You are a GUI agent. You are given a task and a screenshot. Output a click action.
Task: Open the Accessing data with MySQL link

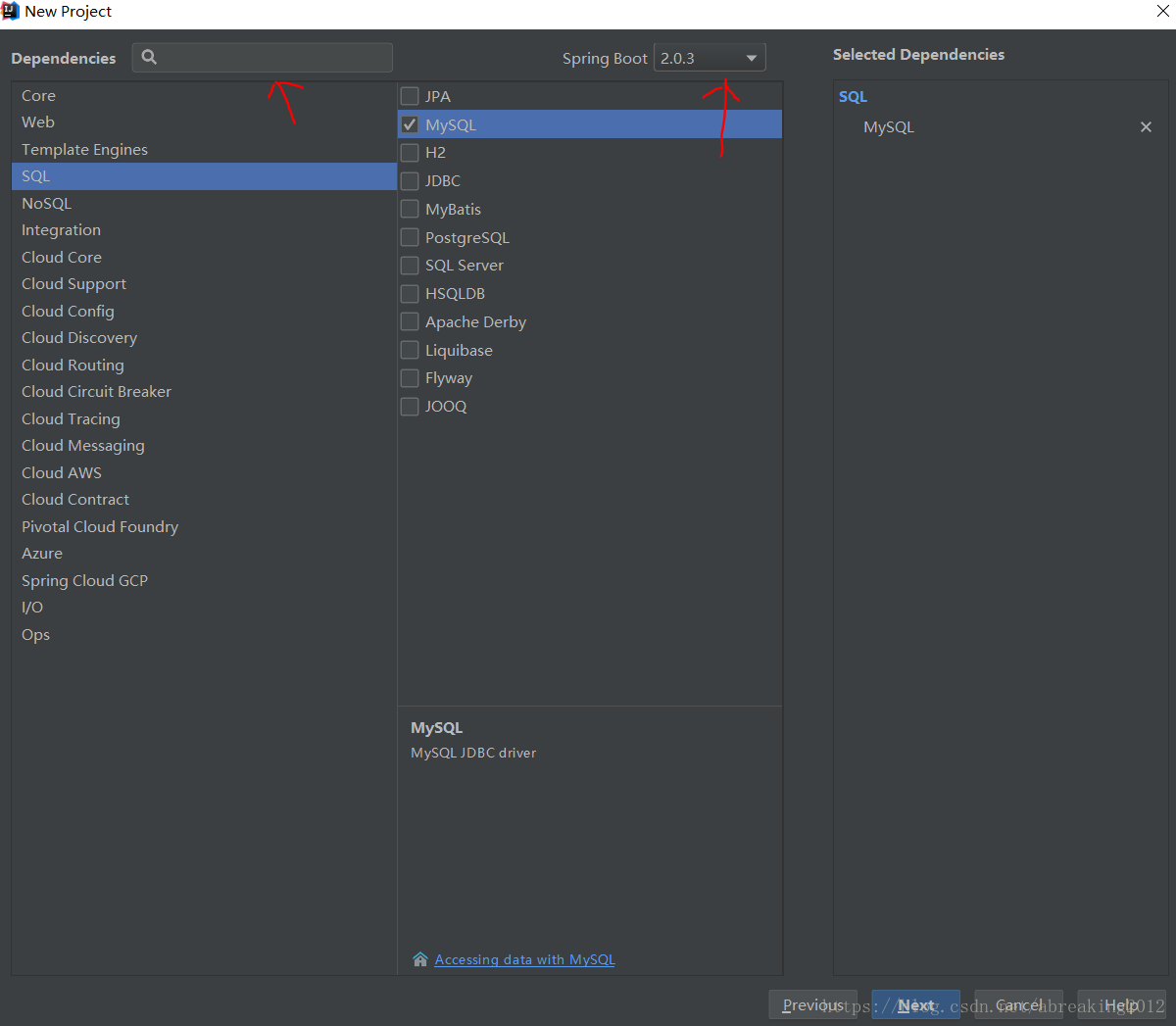(x=524, y=959)
